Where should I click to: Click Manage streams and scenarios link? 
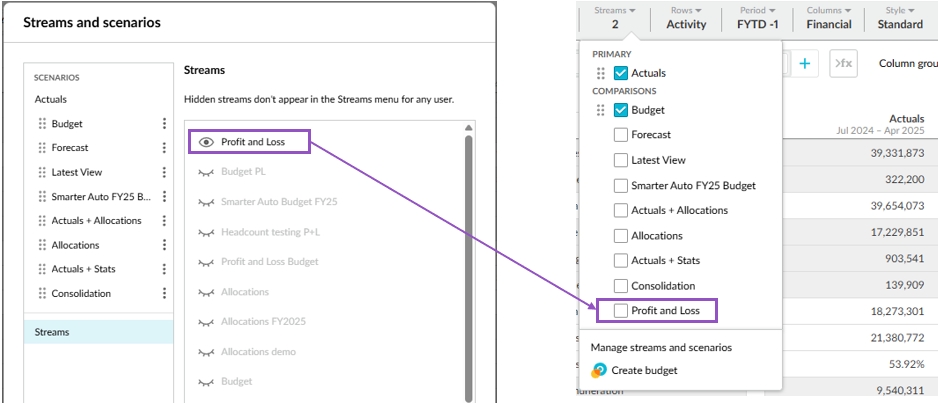point(661,347)
